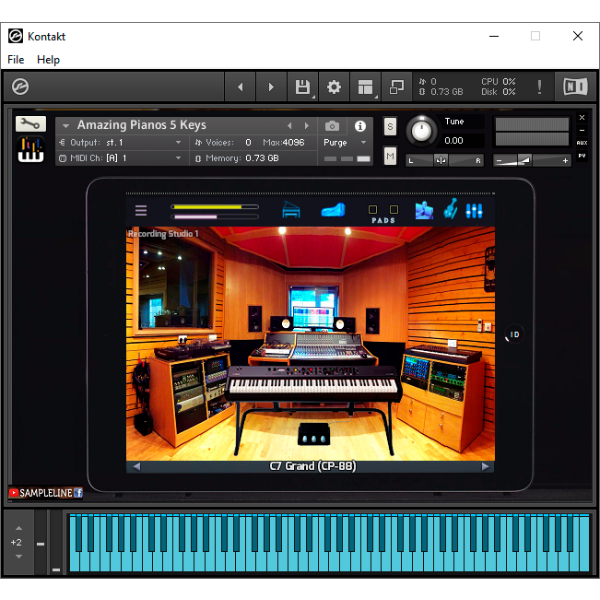Go to next instrument with right arrow
600x600 pixels.
coord(271,87)
